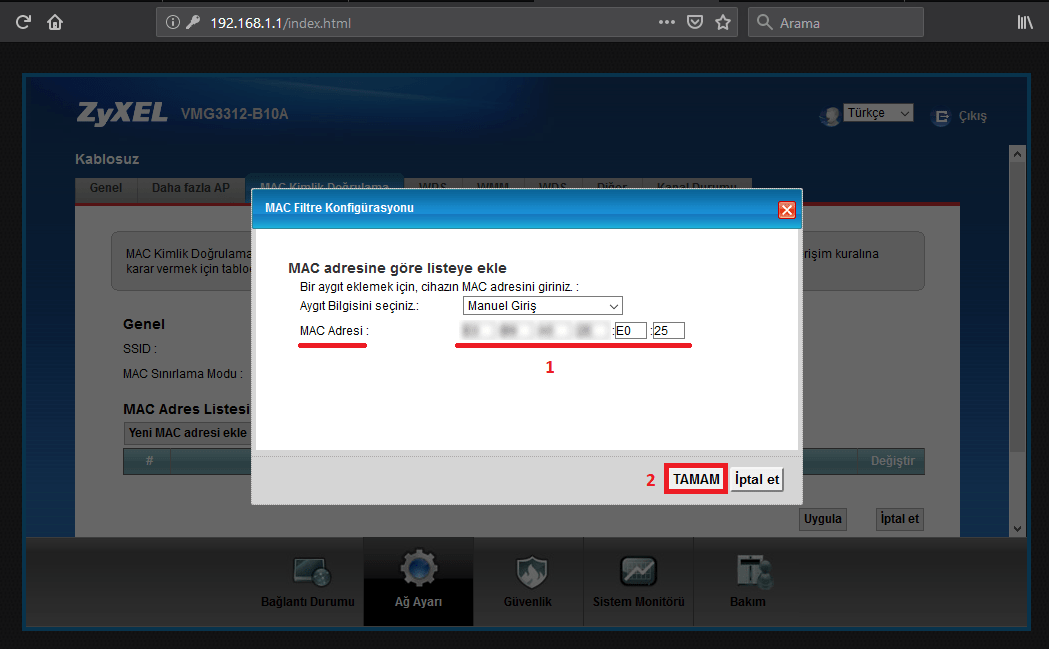Confirm with the TAMAM button
Image resolution: width=1049 pixels, height=649 pixels.
(x=696, y=479)
